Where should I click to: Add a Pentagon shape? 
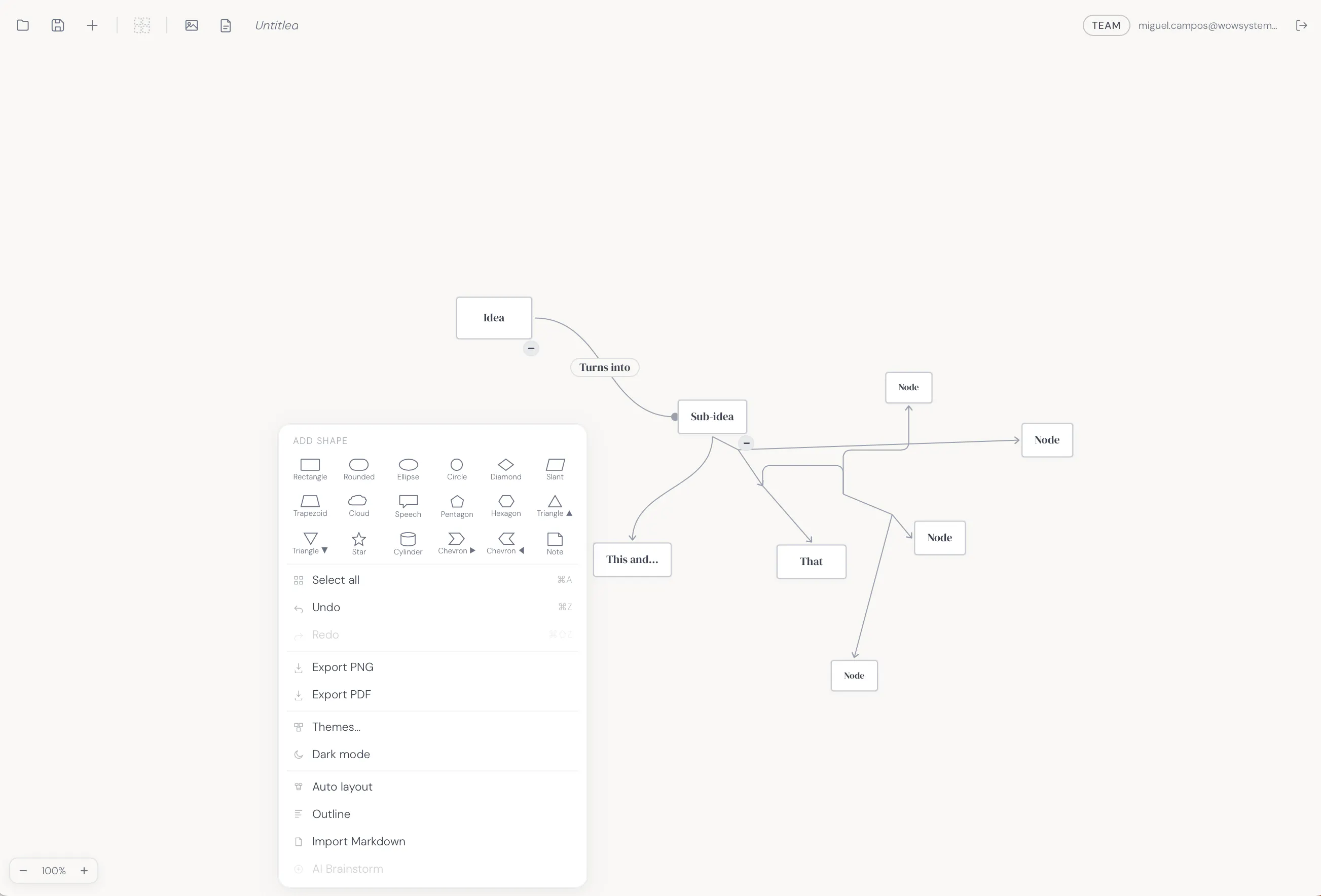tap(457, 506)
